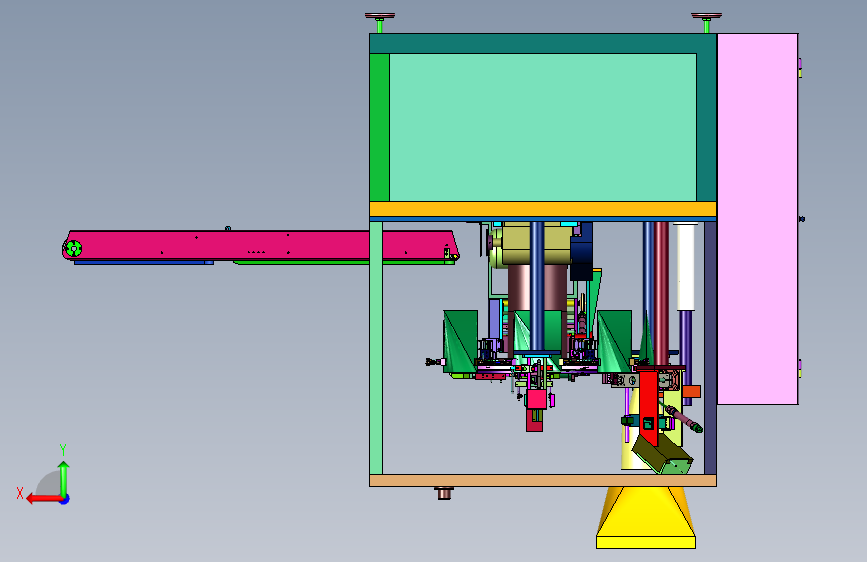Viewport: 867px width, 562px height.
Task: Click the green Y axis arrow of triad
Action: point(64,478)
